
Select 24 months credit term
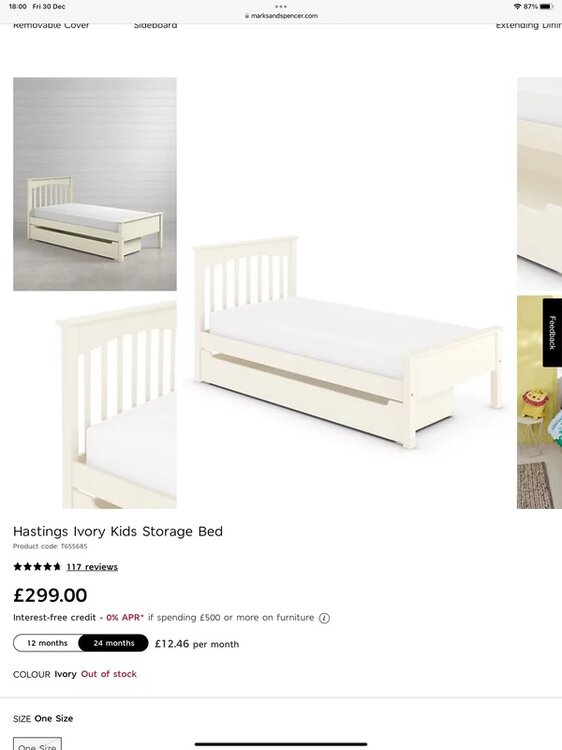tap(114, 643)
